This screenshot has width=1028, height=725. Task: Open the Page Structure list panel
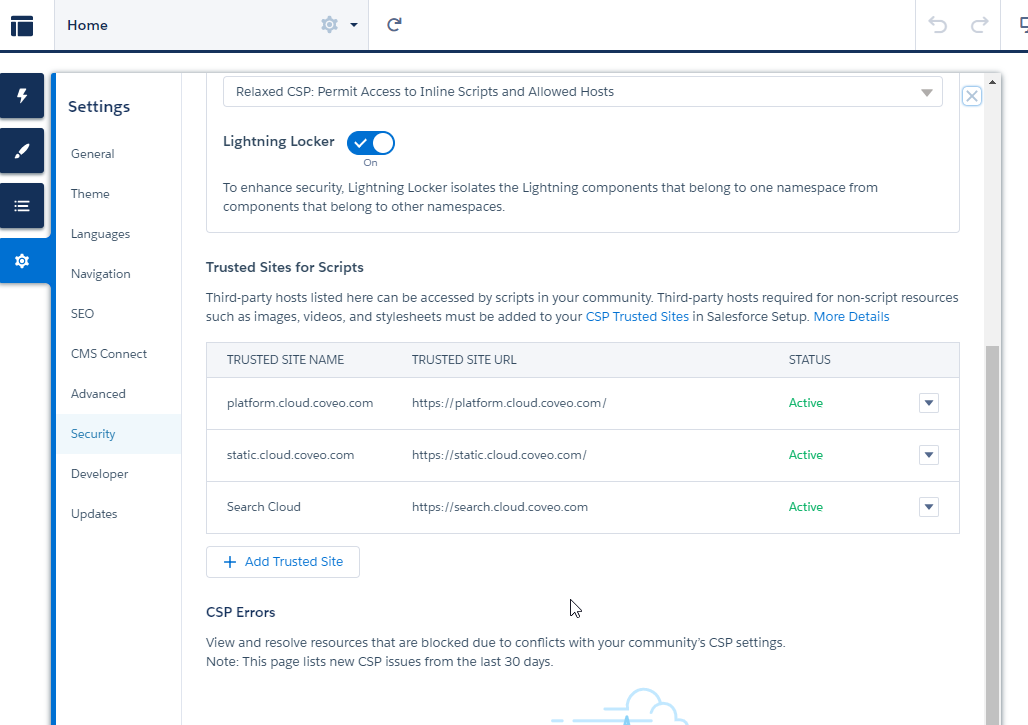[22, 207]
